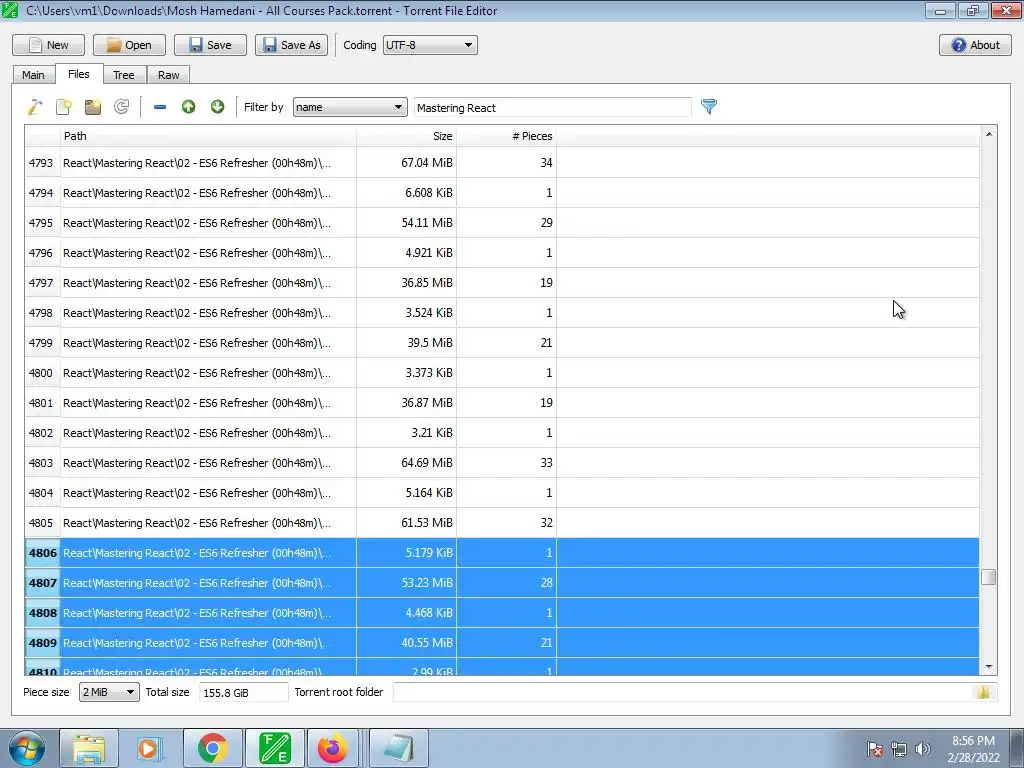Click the torrent root folder browse icon
This screenshot has width=1024, height=768.
coord(983,692)
